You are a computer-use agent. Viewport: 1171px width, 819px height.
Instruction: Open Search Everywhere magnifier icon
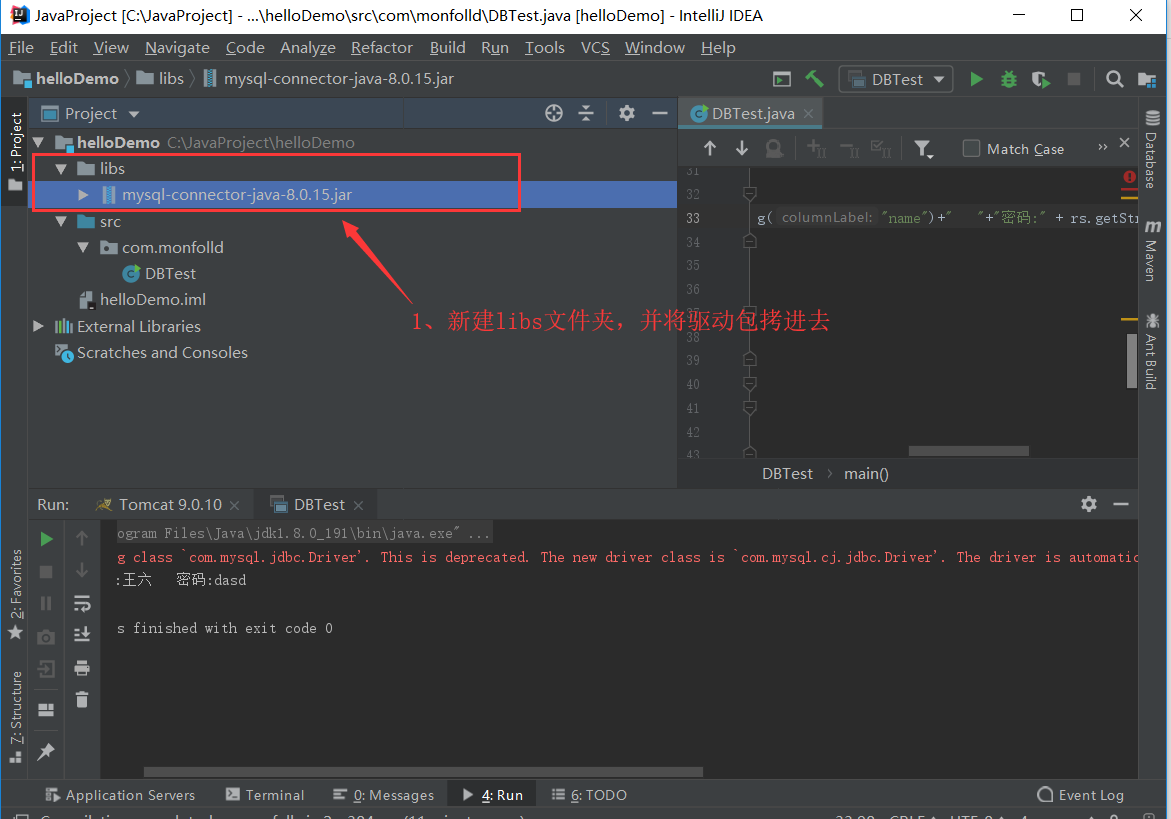(x=1114, y=79)
